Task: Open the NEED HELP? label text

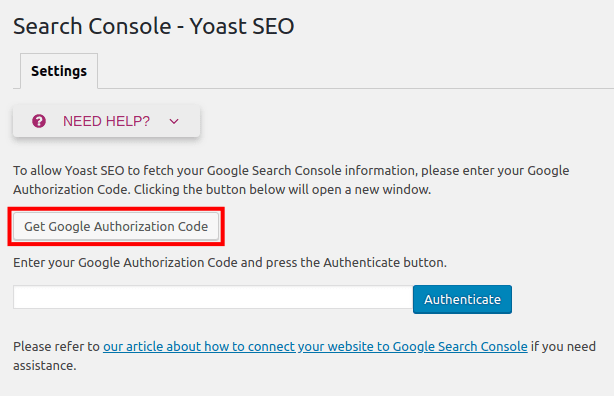Action: click(x=106, y=121)
